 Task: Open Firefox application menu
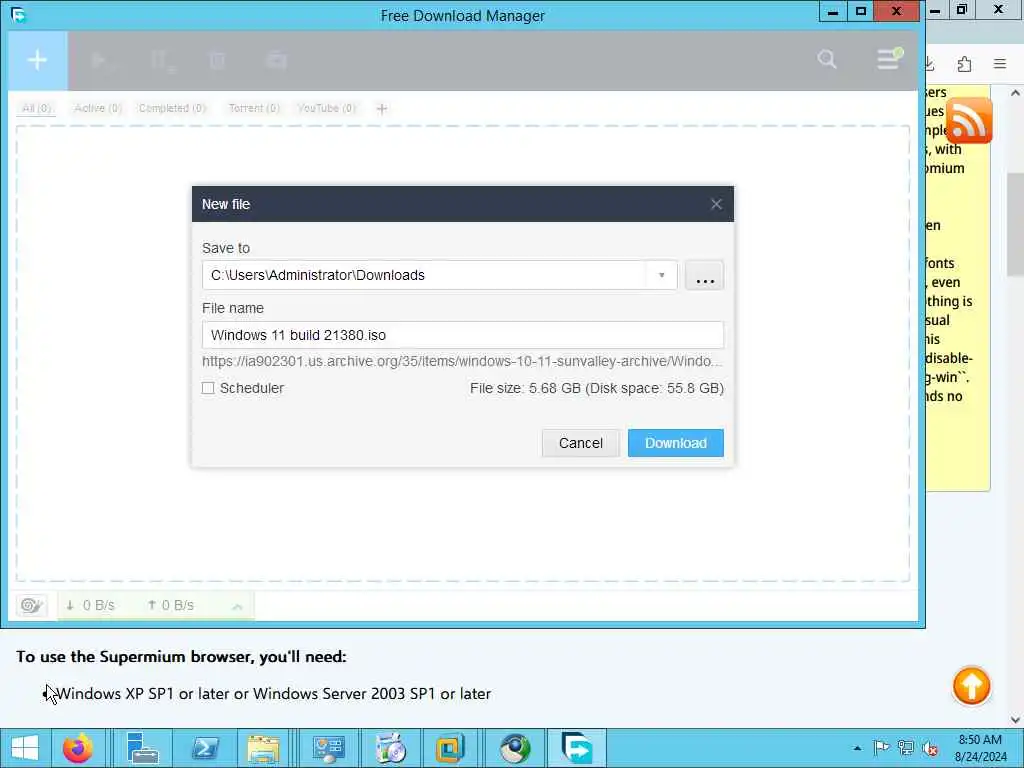(x=1000, y=63)
